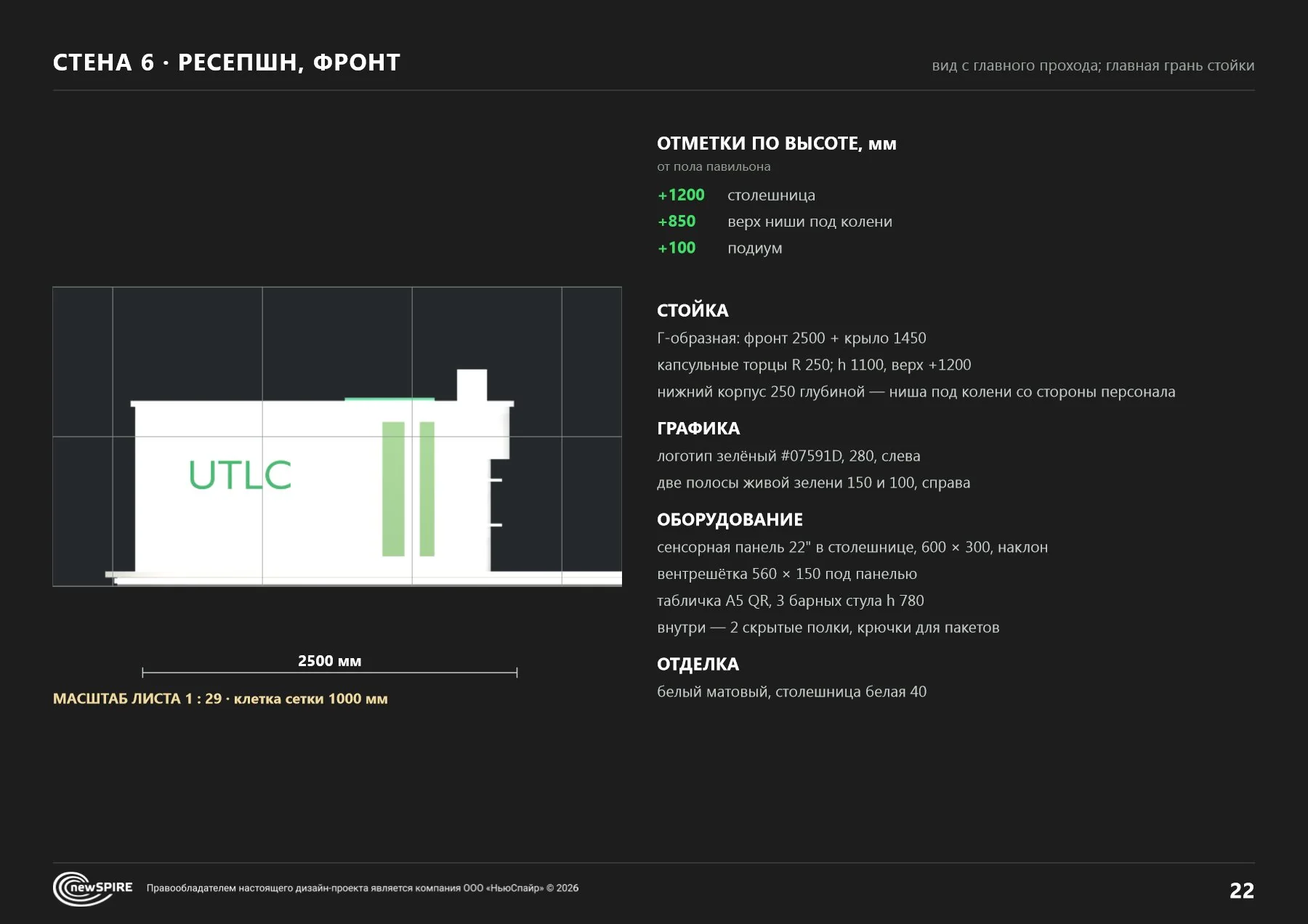Click the heading «СТЕНА 6 · РЕСЕПШН, ФРОНТ»
Image resolution: width=1308 pixels, height=924 pixels.
227,62
